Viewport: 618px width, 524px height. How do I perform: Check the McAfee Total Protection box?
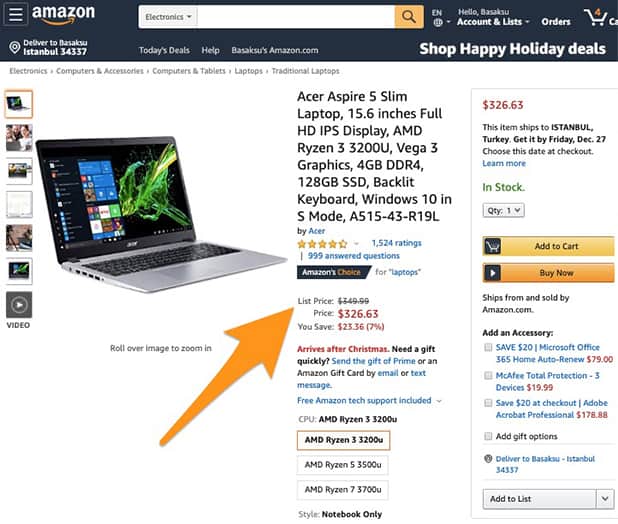pyautogui.click(x=488, y=375)
